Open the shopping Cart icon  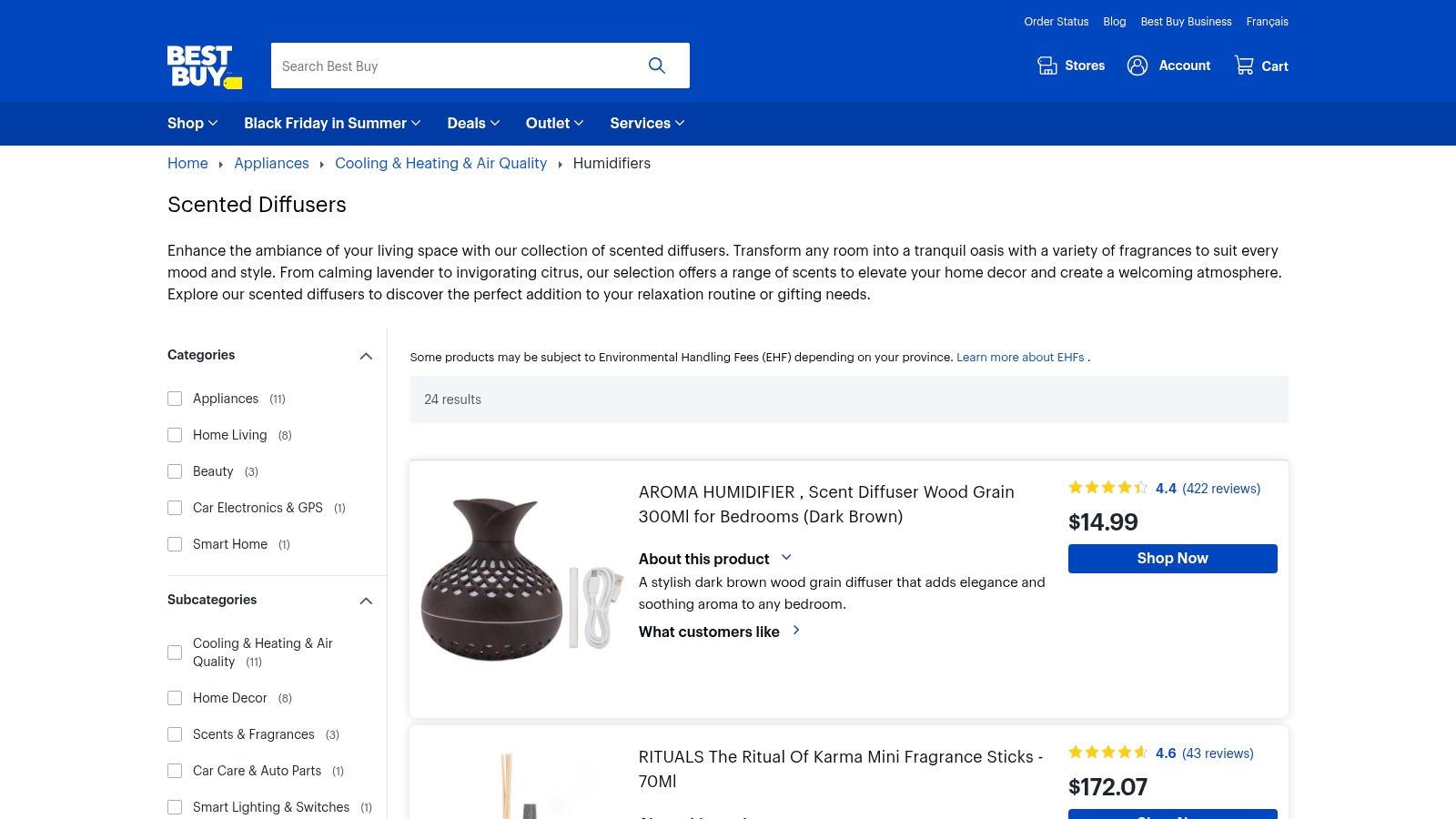1244,66
